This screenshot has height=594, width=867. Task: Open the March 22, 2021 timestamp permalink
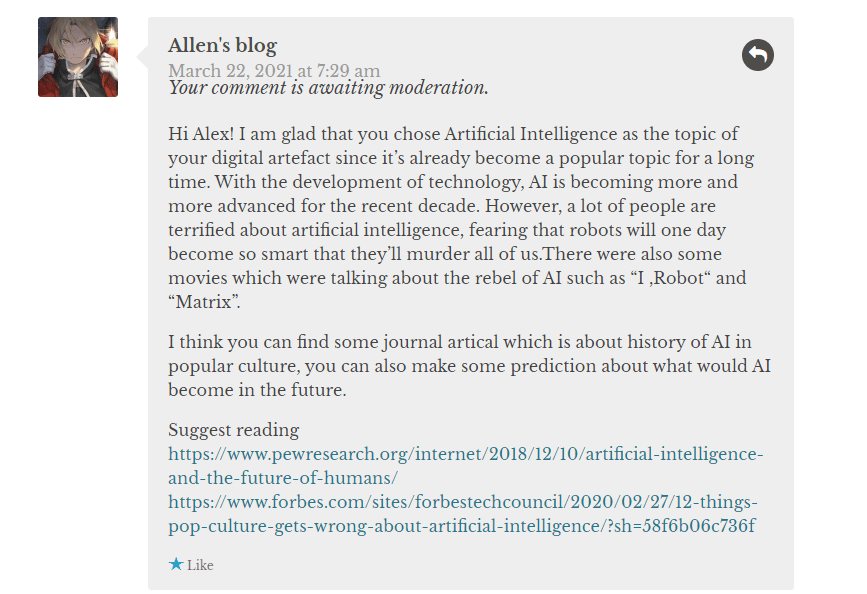[274, 71]
